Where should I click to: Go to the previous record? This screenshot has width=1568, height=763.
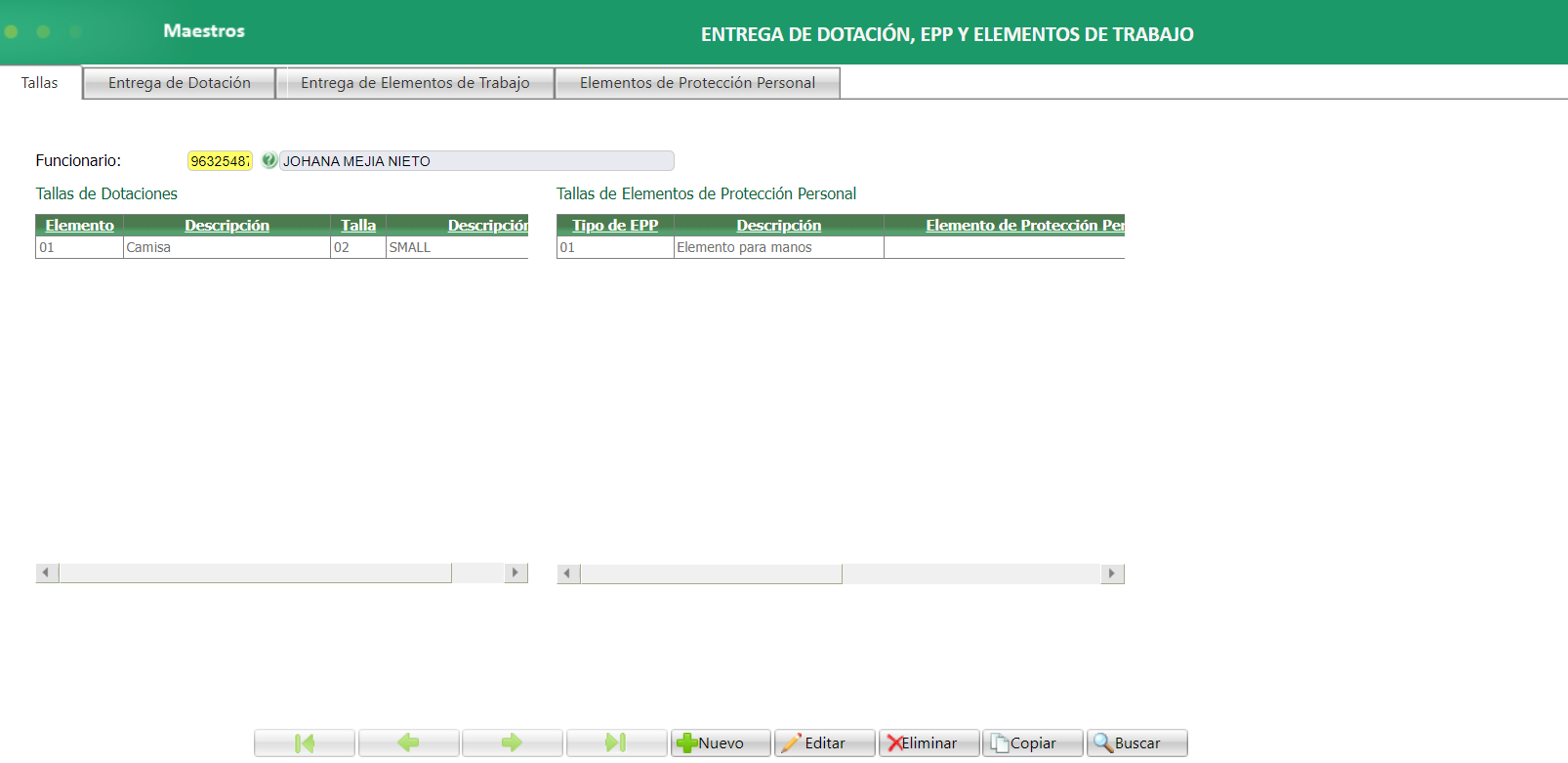coord(408,743)
